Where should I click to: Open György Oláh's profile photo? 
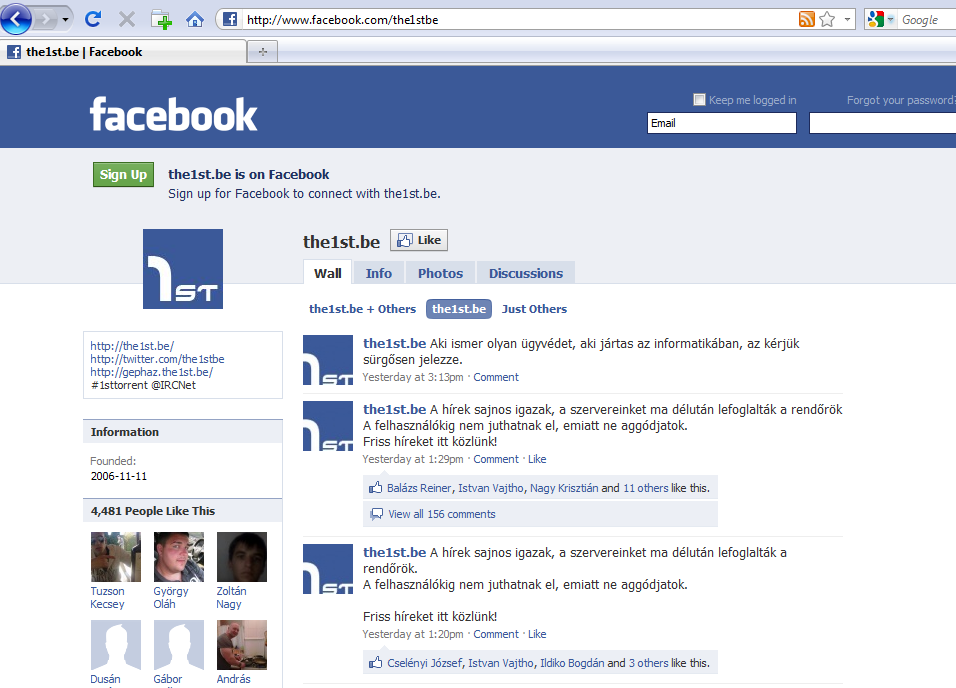click(x=179, y=557)
